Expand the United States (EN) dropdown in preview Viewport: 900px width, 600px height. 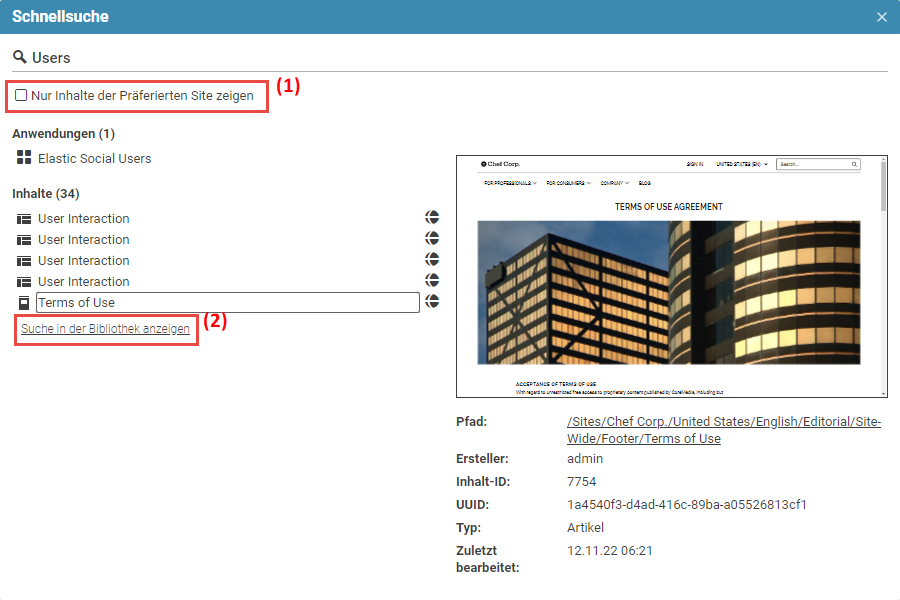coord(741,164)
